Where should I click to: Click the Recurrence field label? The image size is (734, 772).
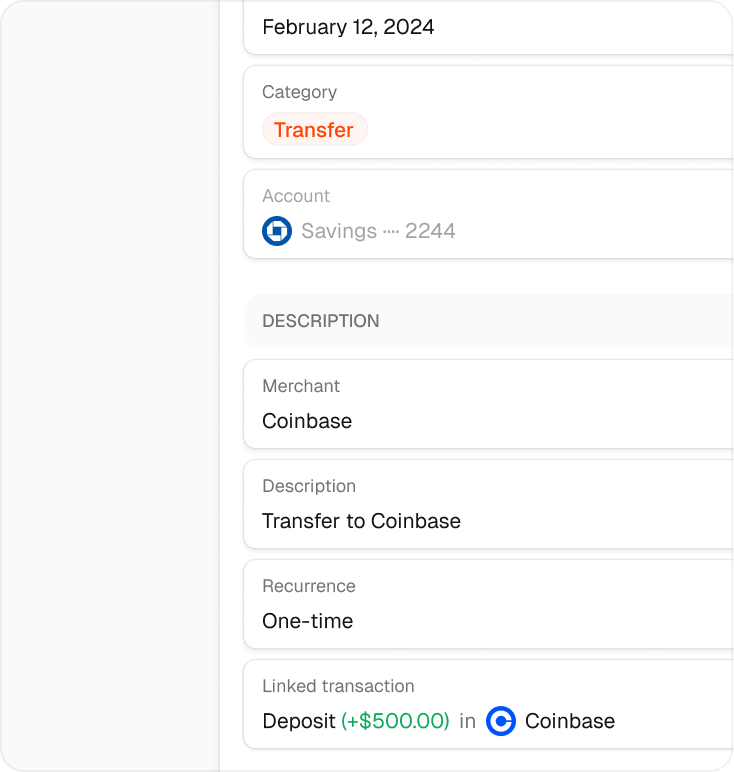pos(308,586)
